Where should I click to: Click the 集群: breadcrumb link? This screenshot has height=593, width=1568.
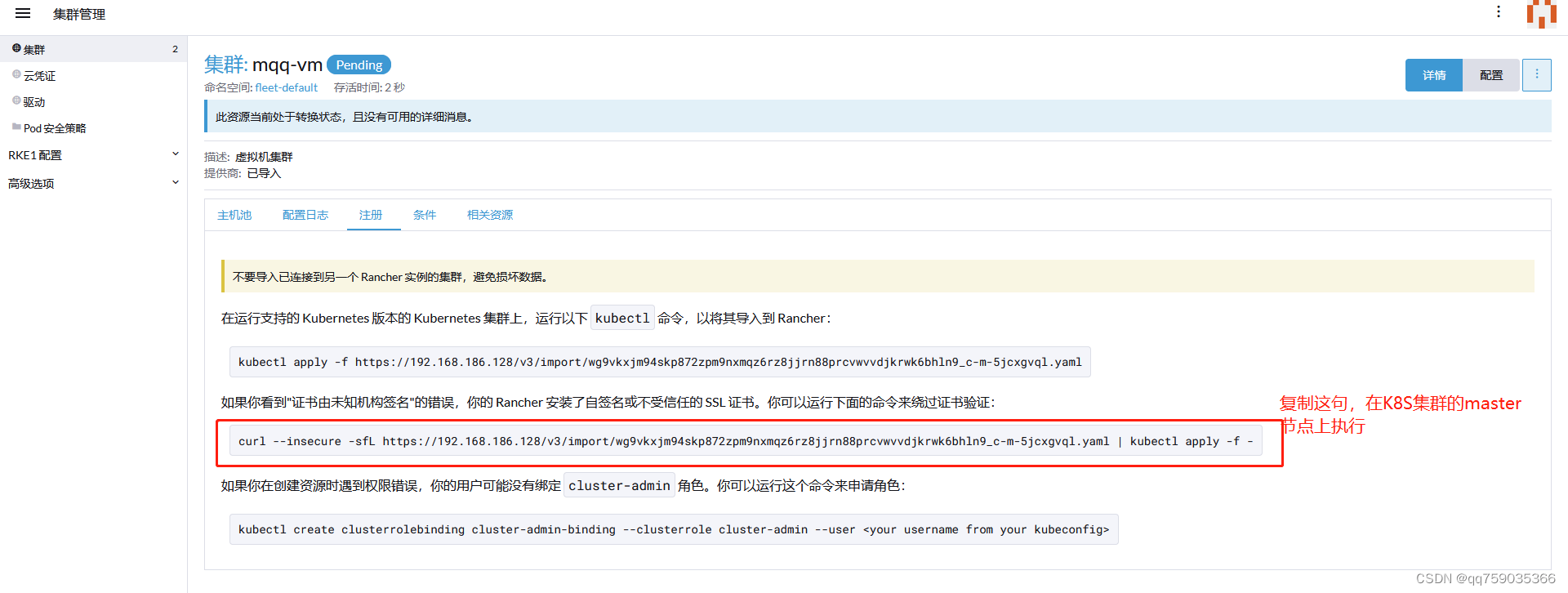(225, 64)
